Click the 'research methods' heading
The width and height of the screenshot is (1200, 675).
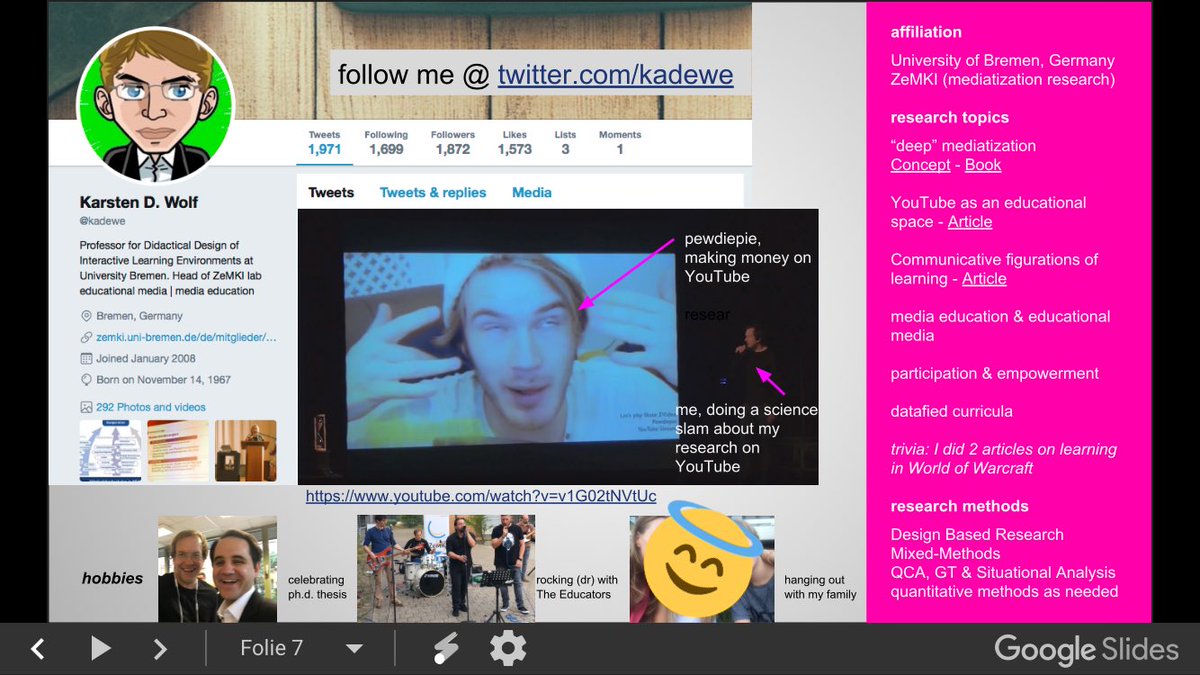(960, 506)
